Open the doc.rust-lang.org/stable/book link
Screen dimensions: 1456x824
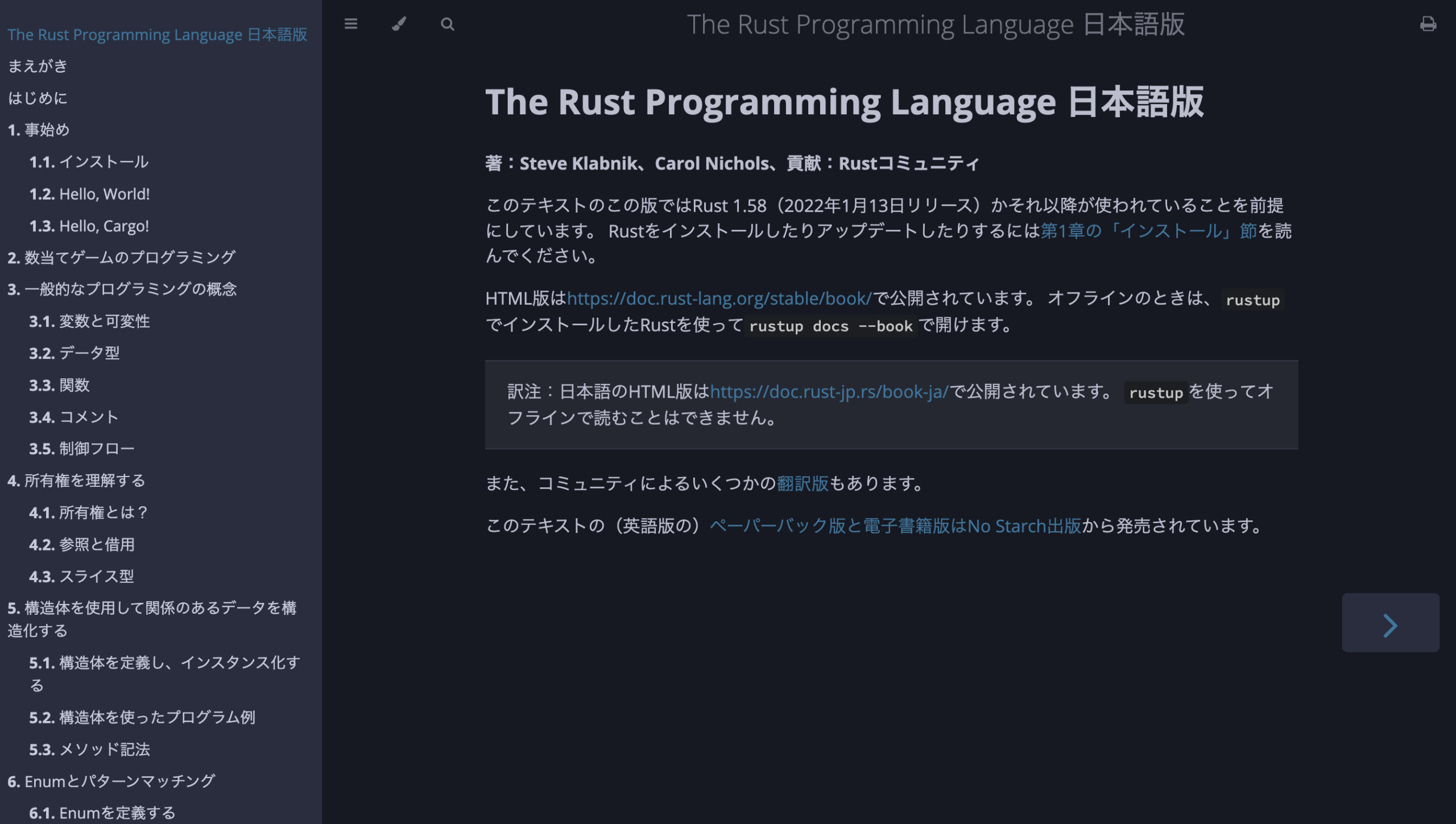pos(719,299)
